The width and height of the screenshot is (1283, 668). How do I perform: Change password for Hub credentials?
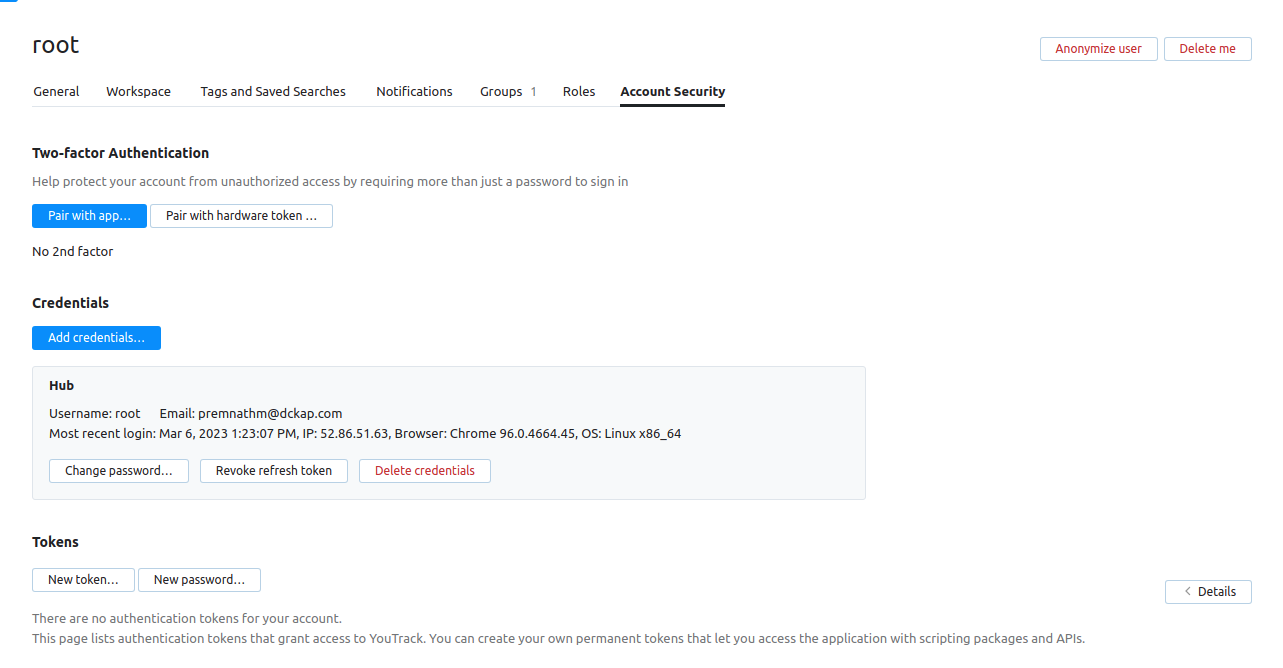118,470
